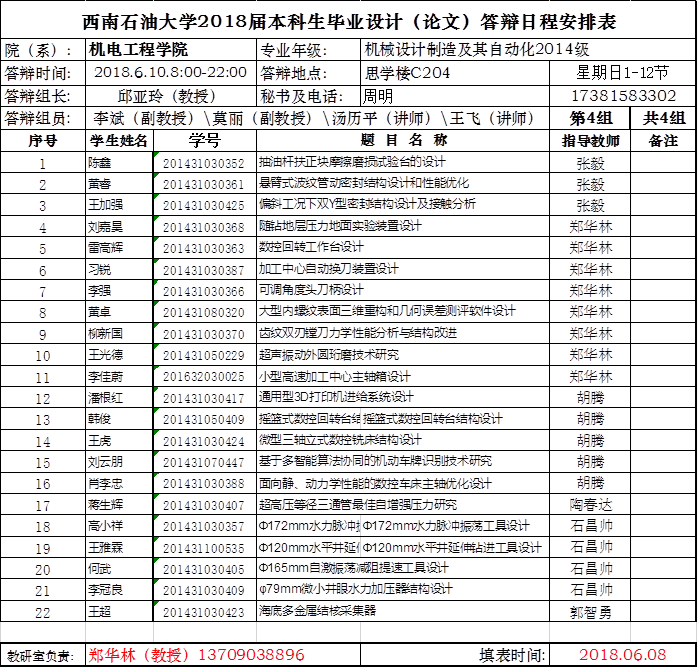Click the red 郑华林 (教授) contact cell

click(x=196, y=654)
